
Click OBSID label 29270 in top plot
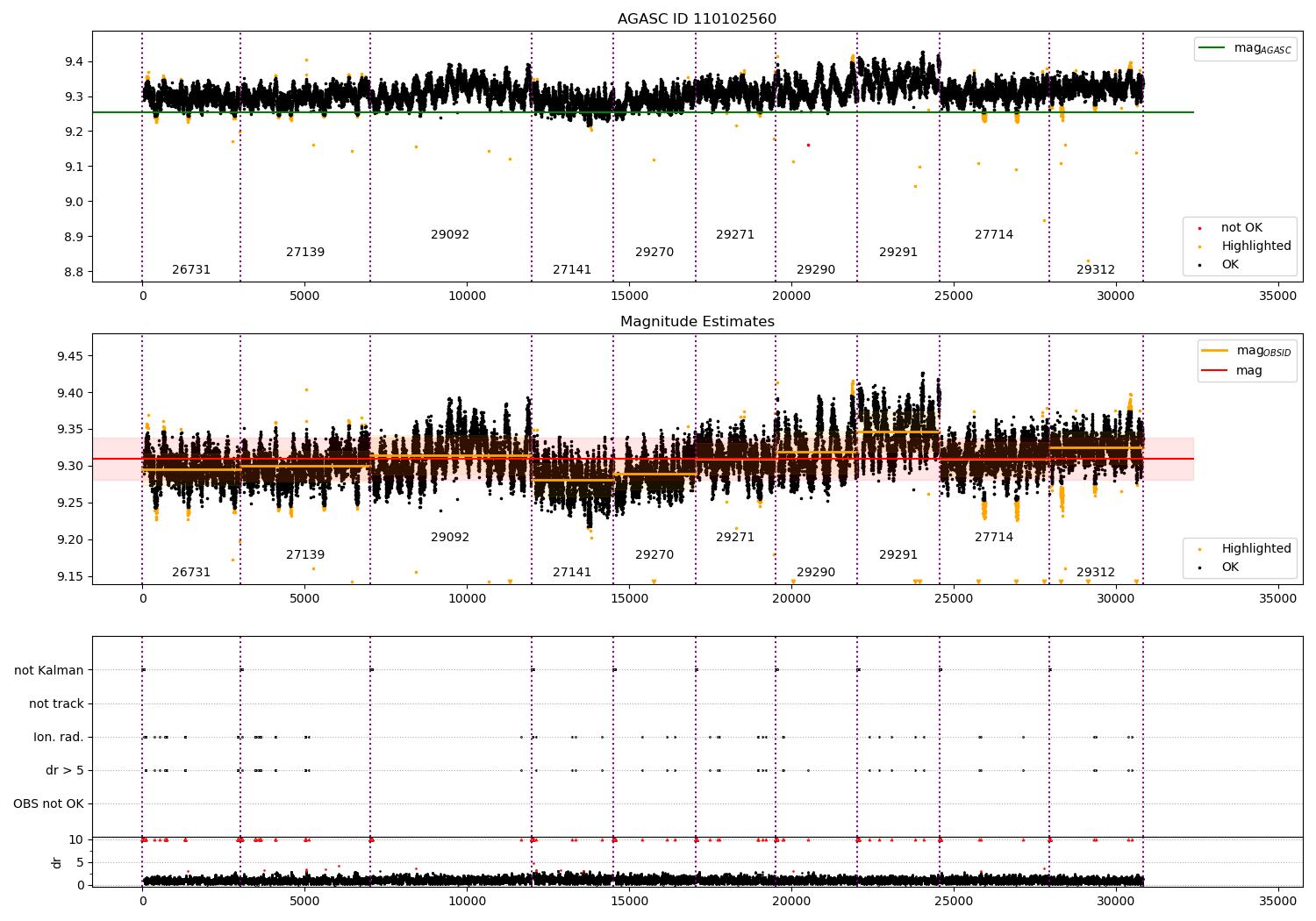click(x=654, y=253)
